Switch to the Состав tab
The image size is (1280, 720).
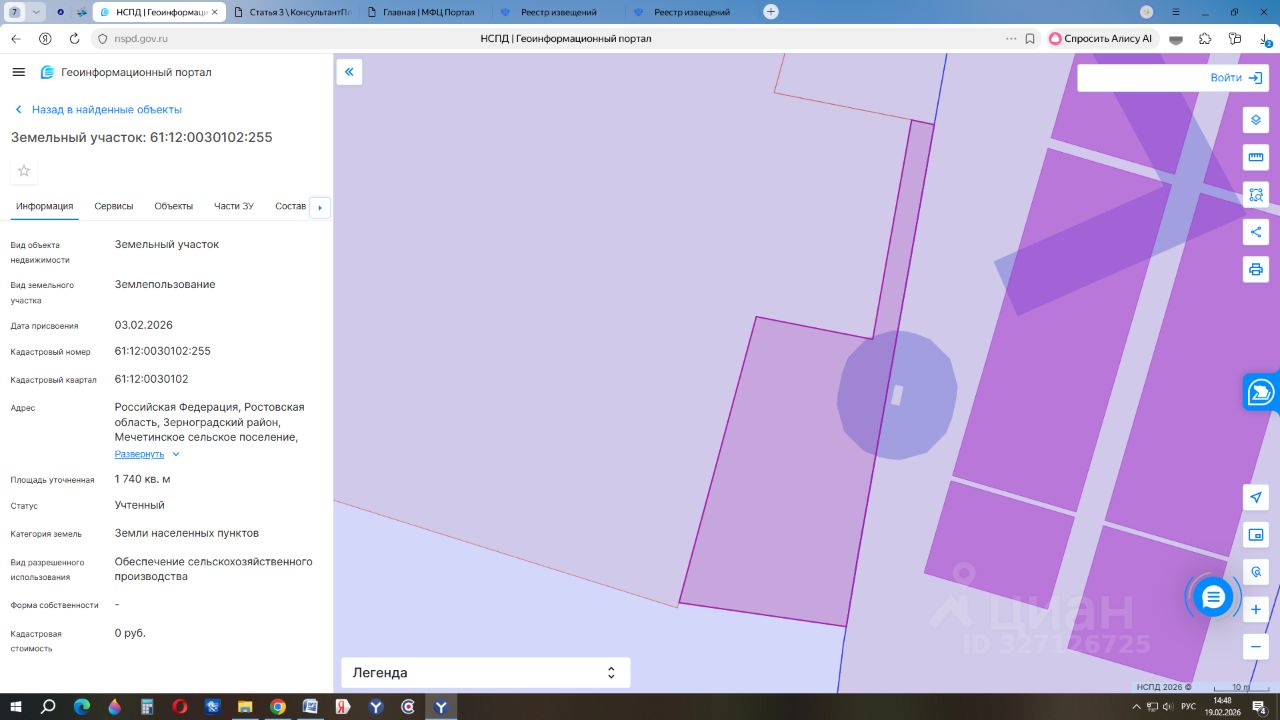coord(290,206)
